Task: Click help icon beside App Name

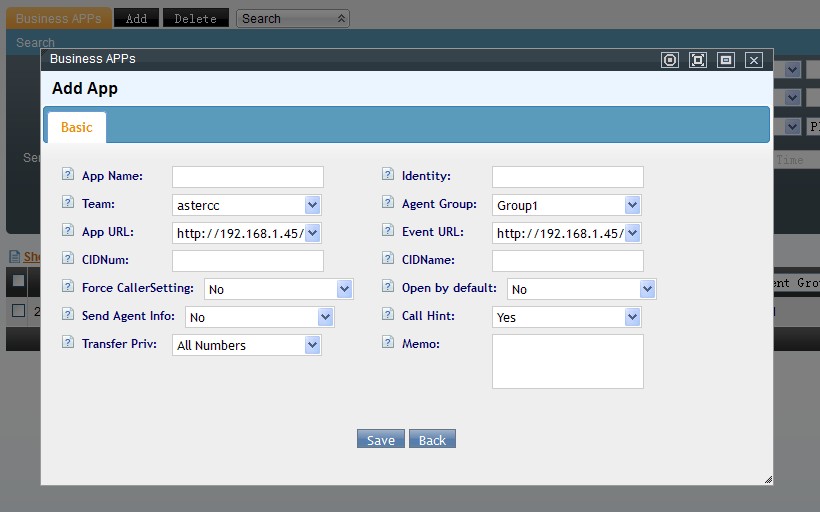Action: click(x=68, y=174)
